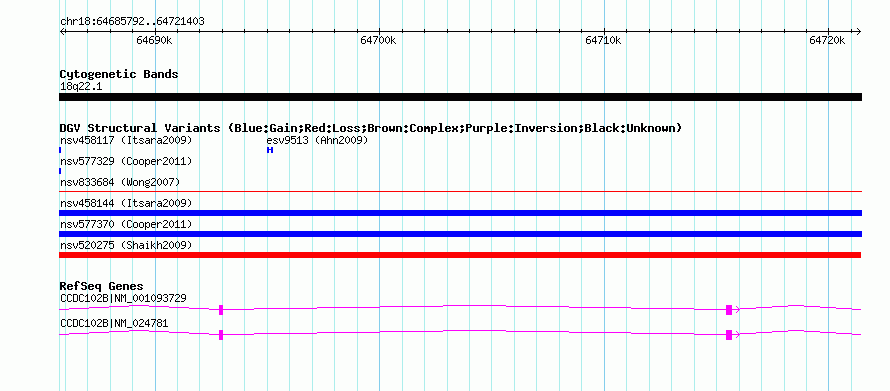Screen dimensions: 890x391
Task: Click the 18q22.1 band label
Action: tap(81, 87)
